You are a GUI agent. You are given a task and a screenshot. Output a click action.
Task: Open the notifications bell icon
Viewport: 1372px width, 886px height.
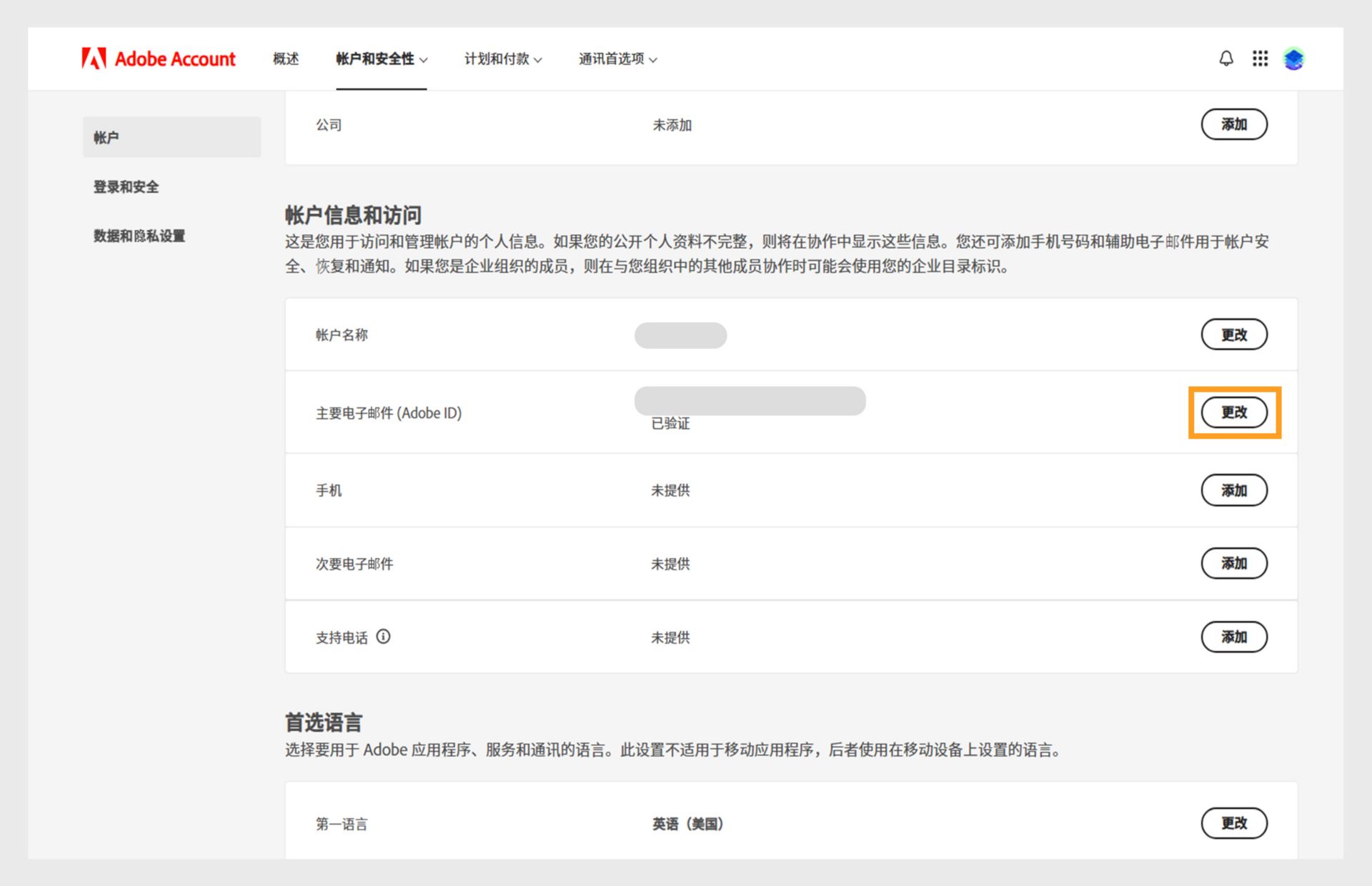[1226, 59]
